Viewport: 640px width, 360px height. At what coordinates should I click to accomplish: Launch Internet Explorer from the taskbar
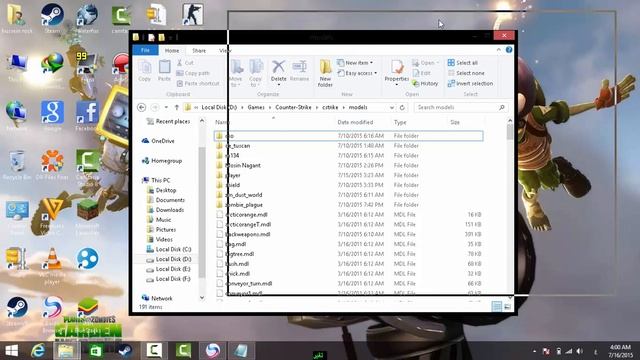click(x=38, y=351)
